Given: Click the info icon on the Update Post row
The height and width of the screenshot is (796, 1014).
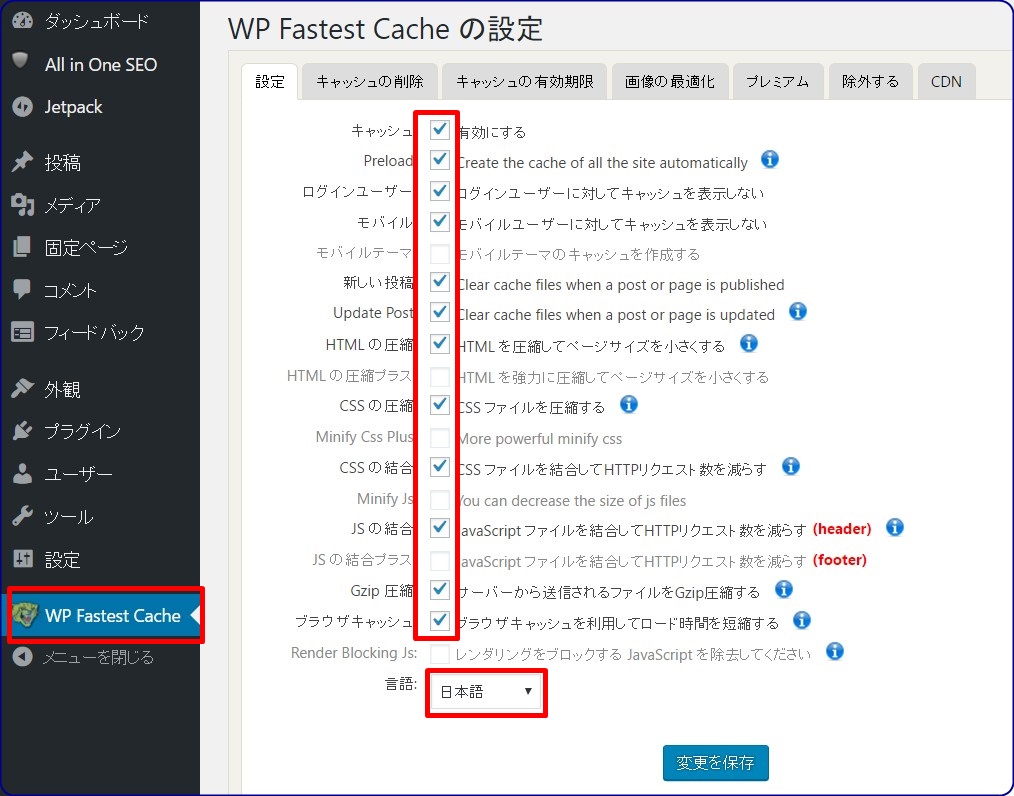Looking at the screenshot, I should click(x=798, y=312).
